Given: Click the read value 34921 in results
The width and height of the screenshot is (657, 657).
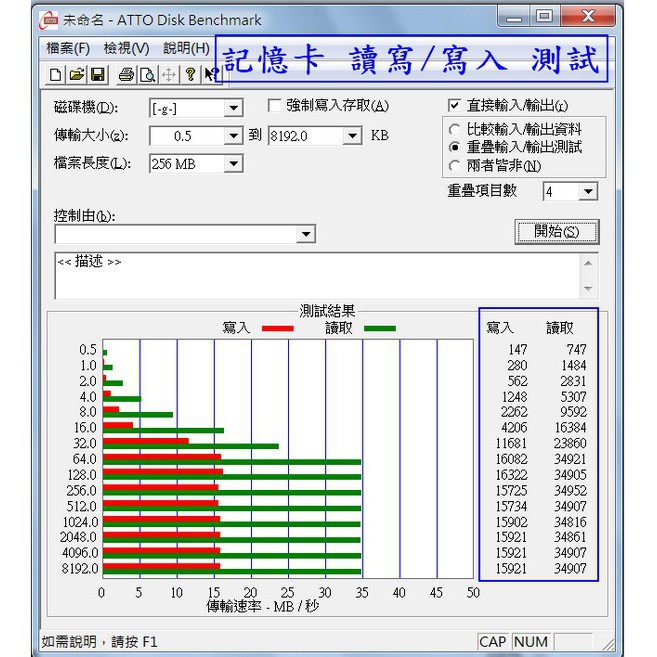Looking at the screenshot, I should pyautogui.click(x=570, y=459).
